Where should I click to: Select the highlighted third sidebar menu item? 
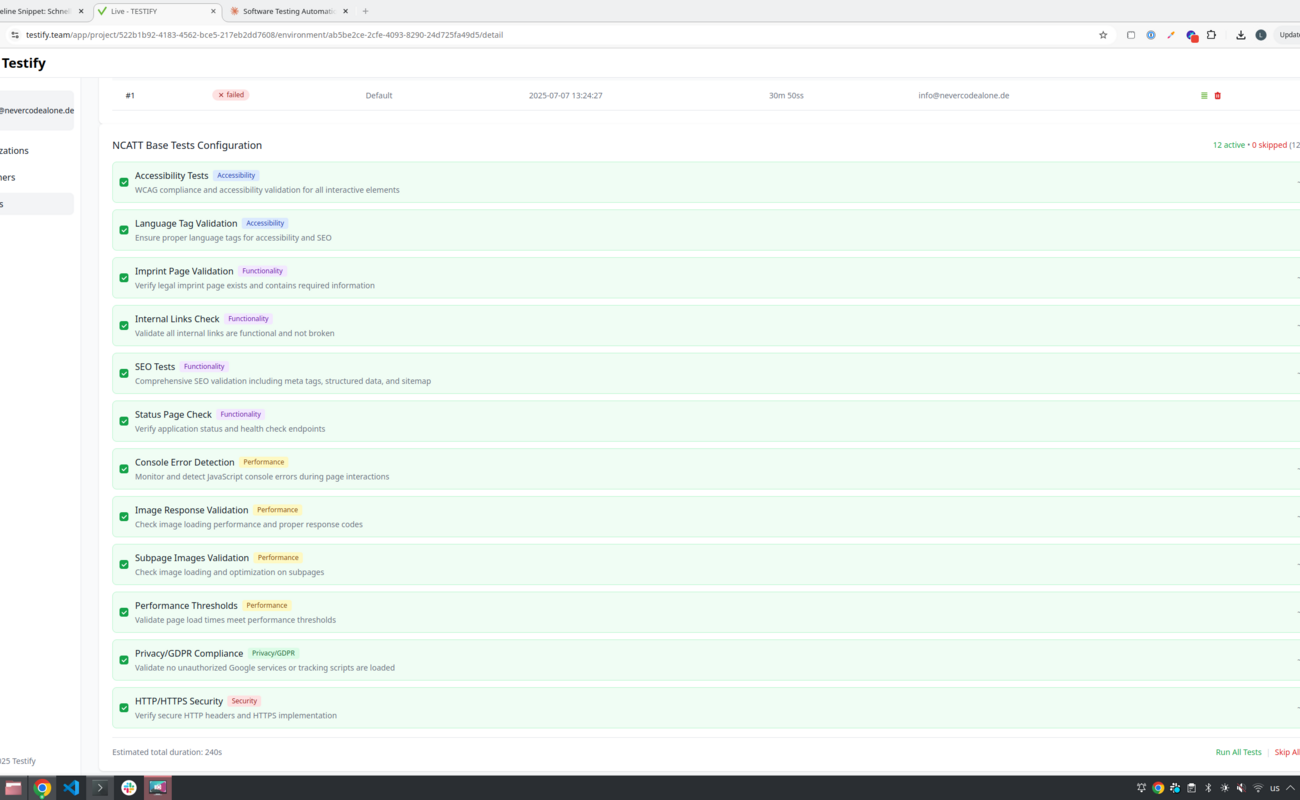tap(37, 204)
